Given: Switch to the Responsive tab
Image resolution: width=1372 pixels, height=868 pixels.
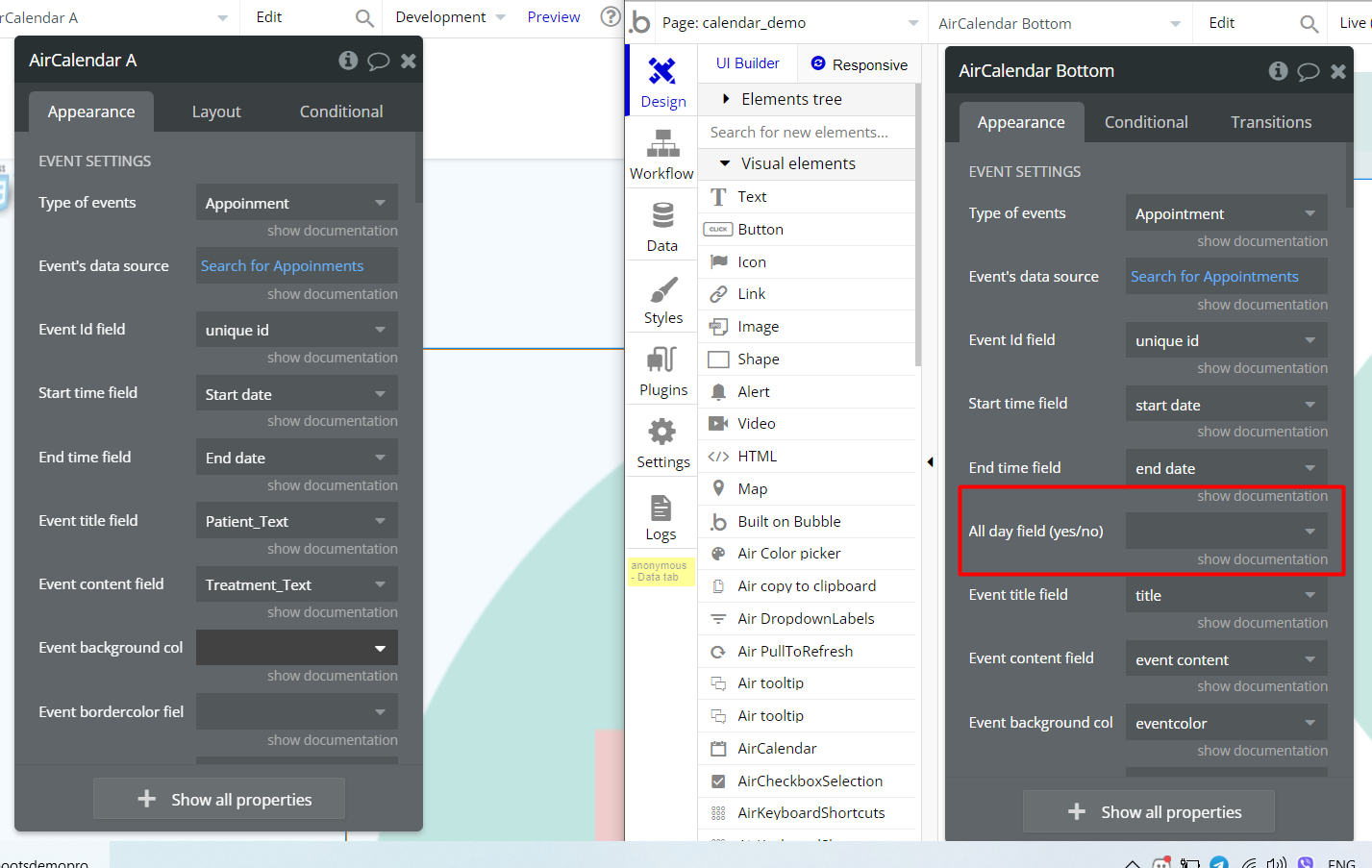Looking at the screenshot, I should (x=859, y=64).
